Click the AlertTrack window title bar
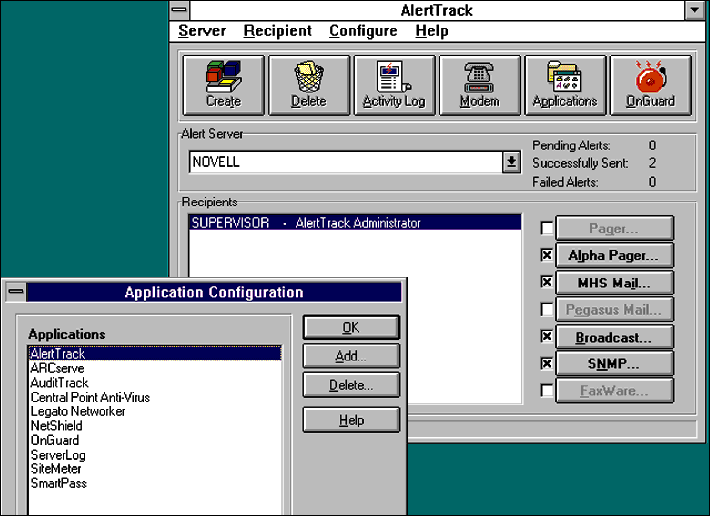Viewport: 710px width, 516px height. 437,10
